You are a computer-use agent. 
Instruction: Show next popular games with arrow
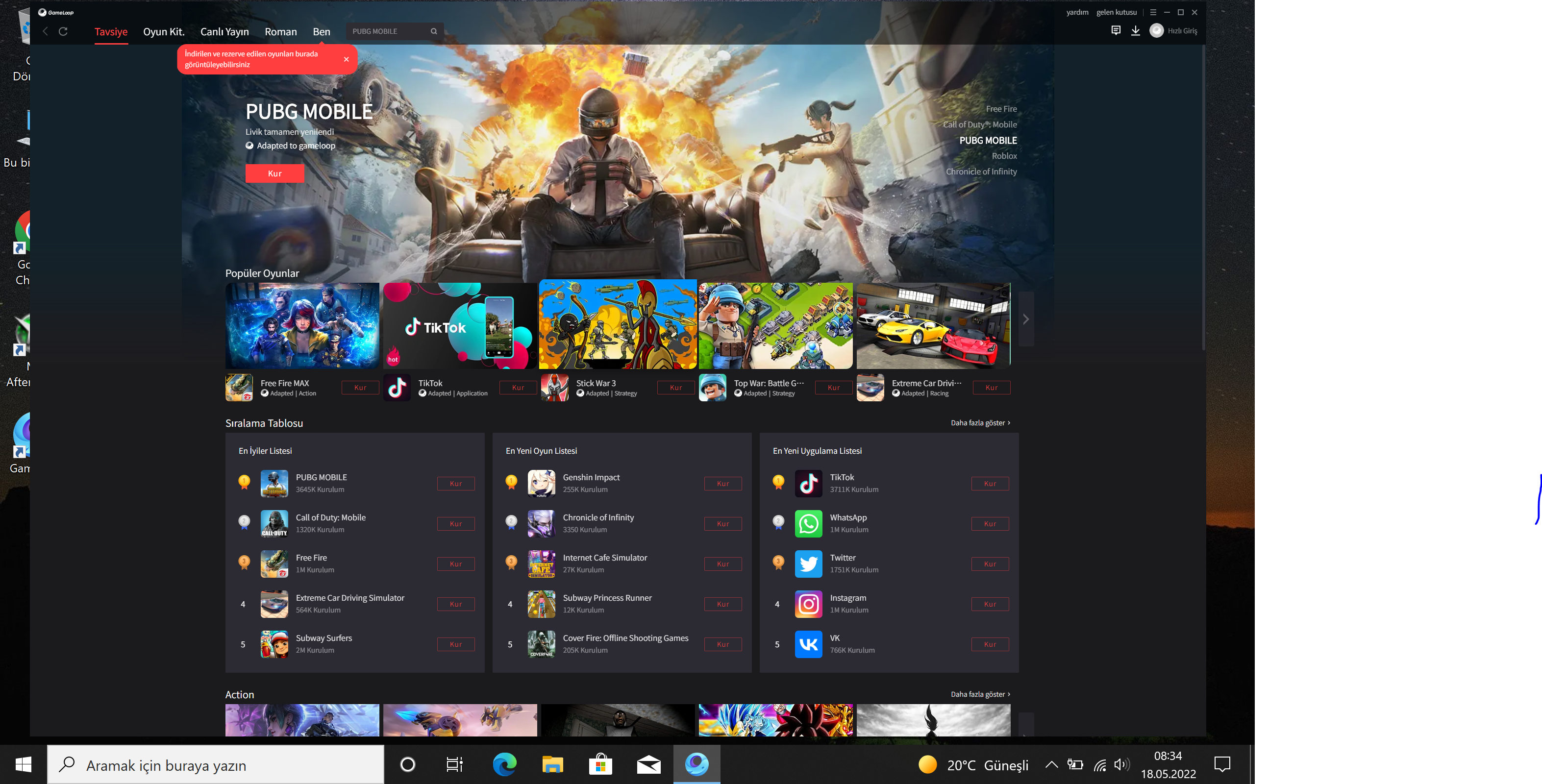click(1025, 319)
